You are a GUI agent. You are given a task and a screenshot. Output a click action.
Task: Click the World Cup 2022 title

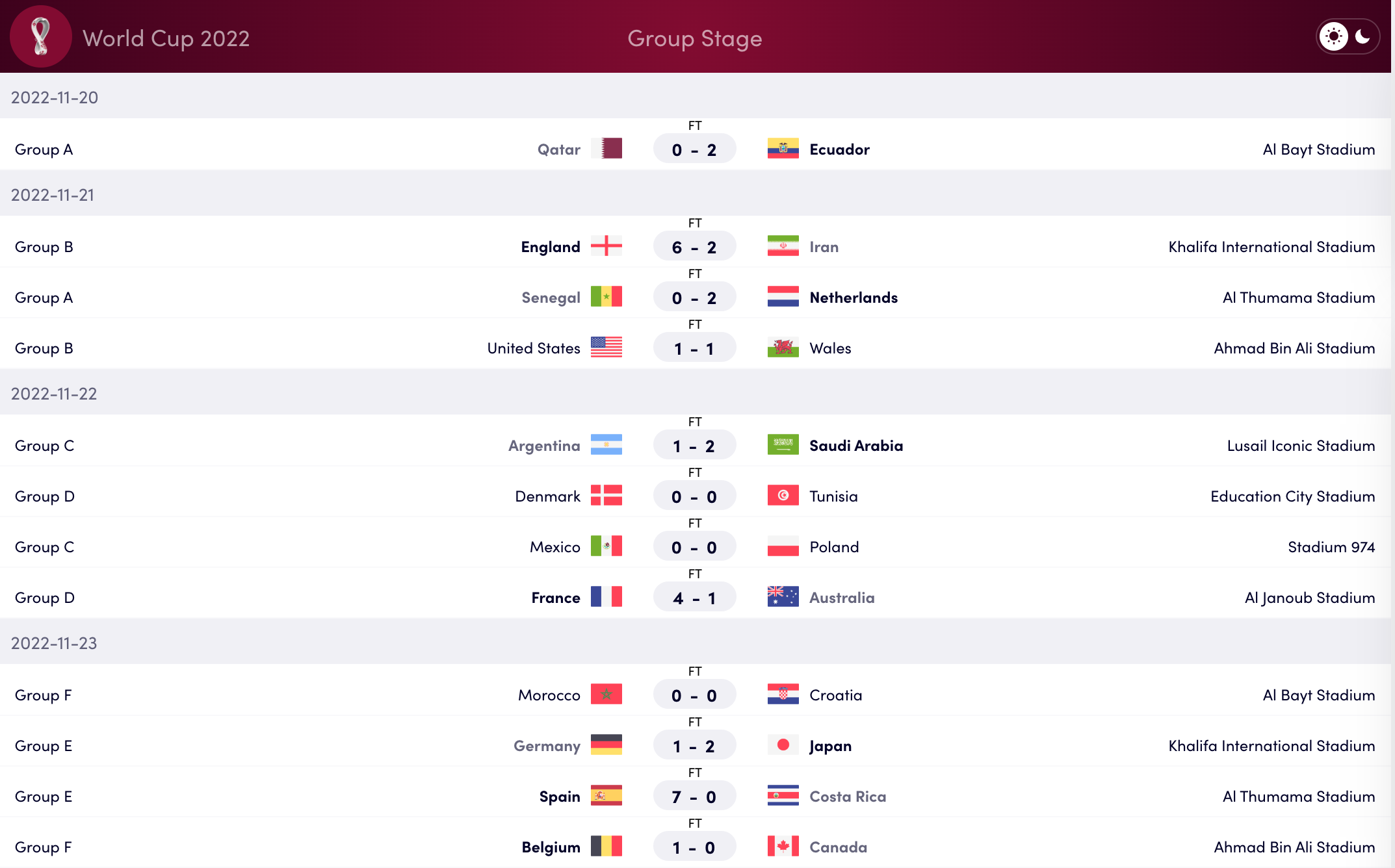coord(166,38)
